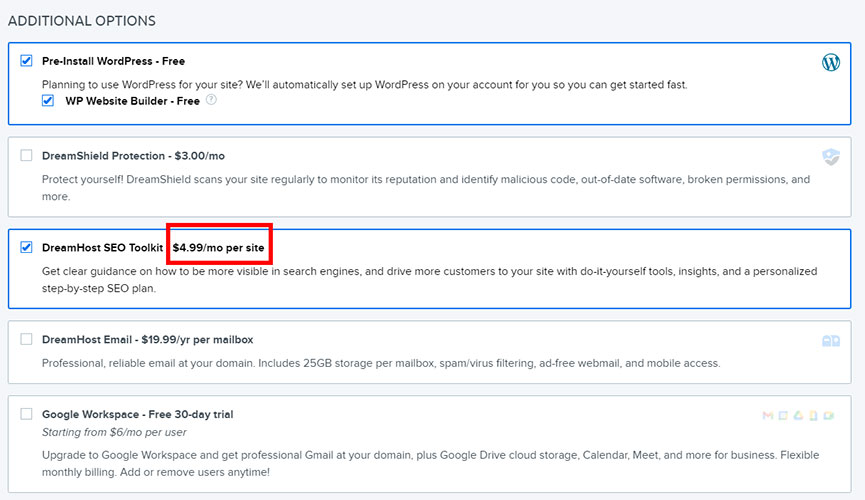865x500 pixels.
Task: Click the SEO Toolkit description 'Get clear guidance'
Action: [429, 280]
